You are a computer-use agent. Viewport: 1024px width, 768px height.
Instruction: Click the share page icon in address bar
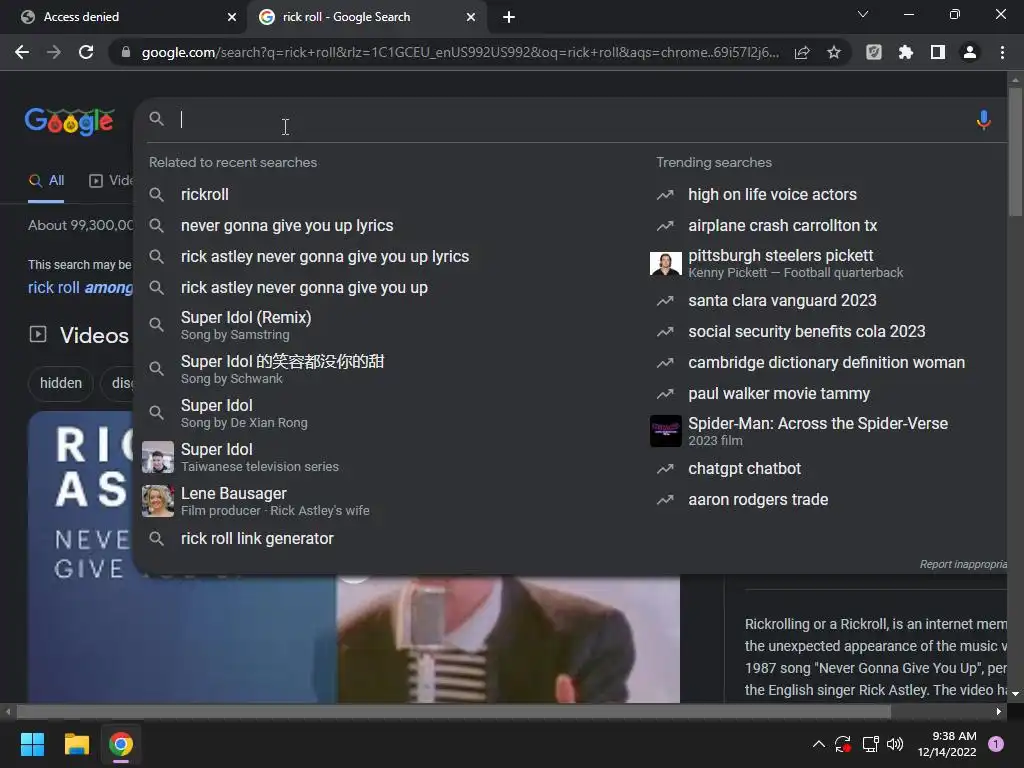click(802, 52)
